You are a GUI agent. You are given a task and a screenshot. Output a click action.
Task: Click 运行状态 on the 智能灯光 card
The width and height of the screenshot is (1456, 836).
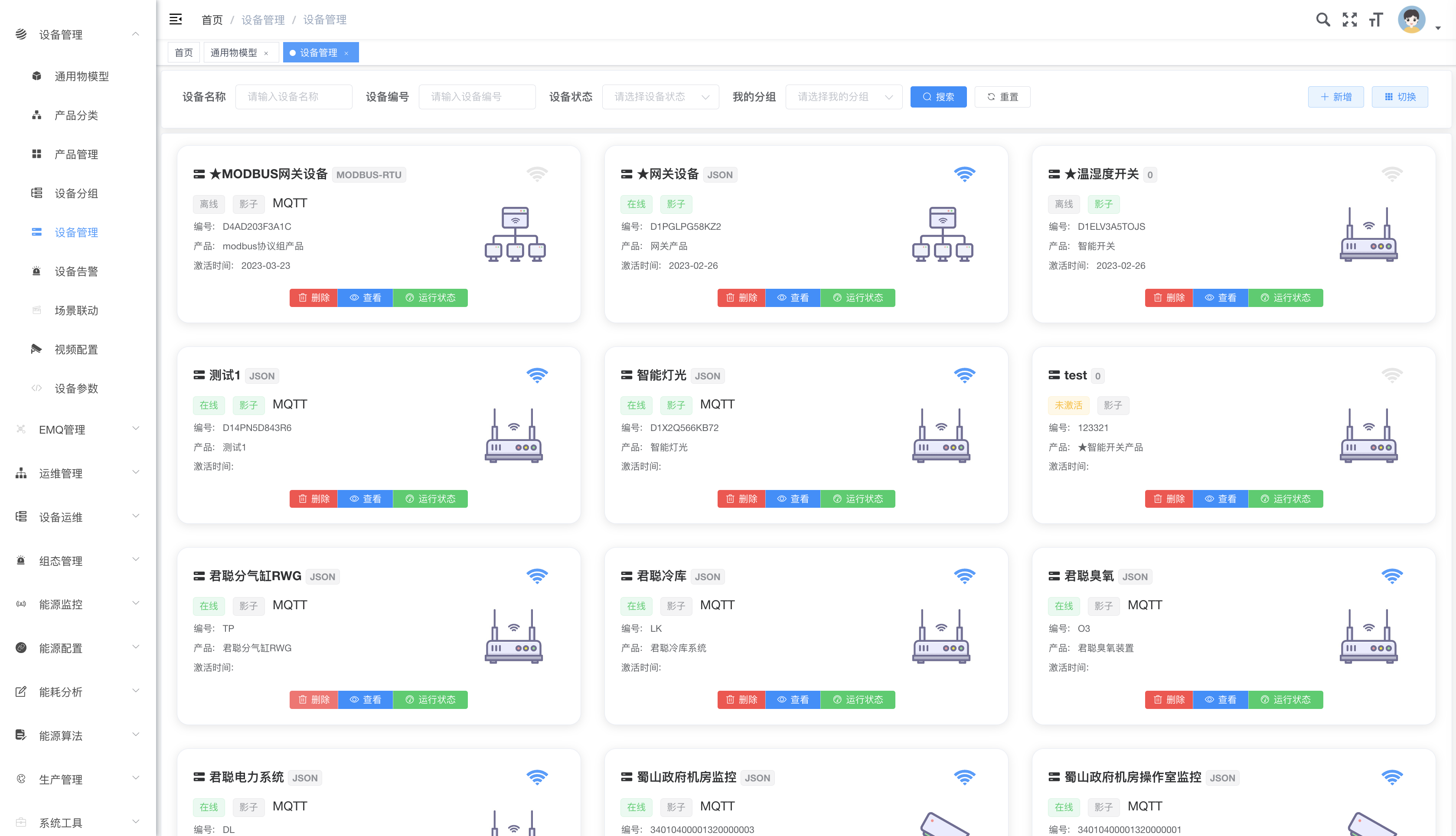point(858,499)
